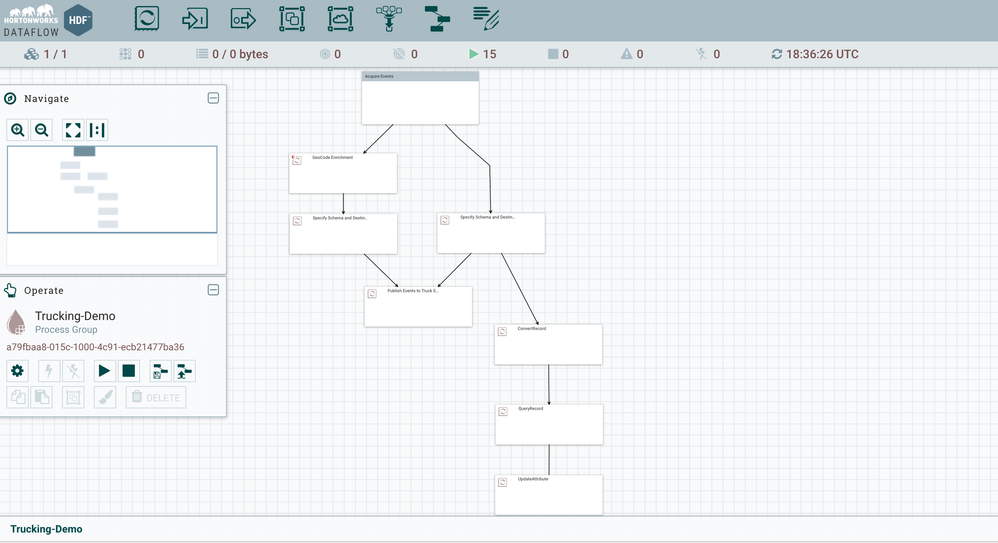Click the Create Template button
Image resolution: width=998 pixels, height=543 pixels.
160,370
